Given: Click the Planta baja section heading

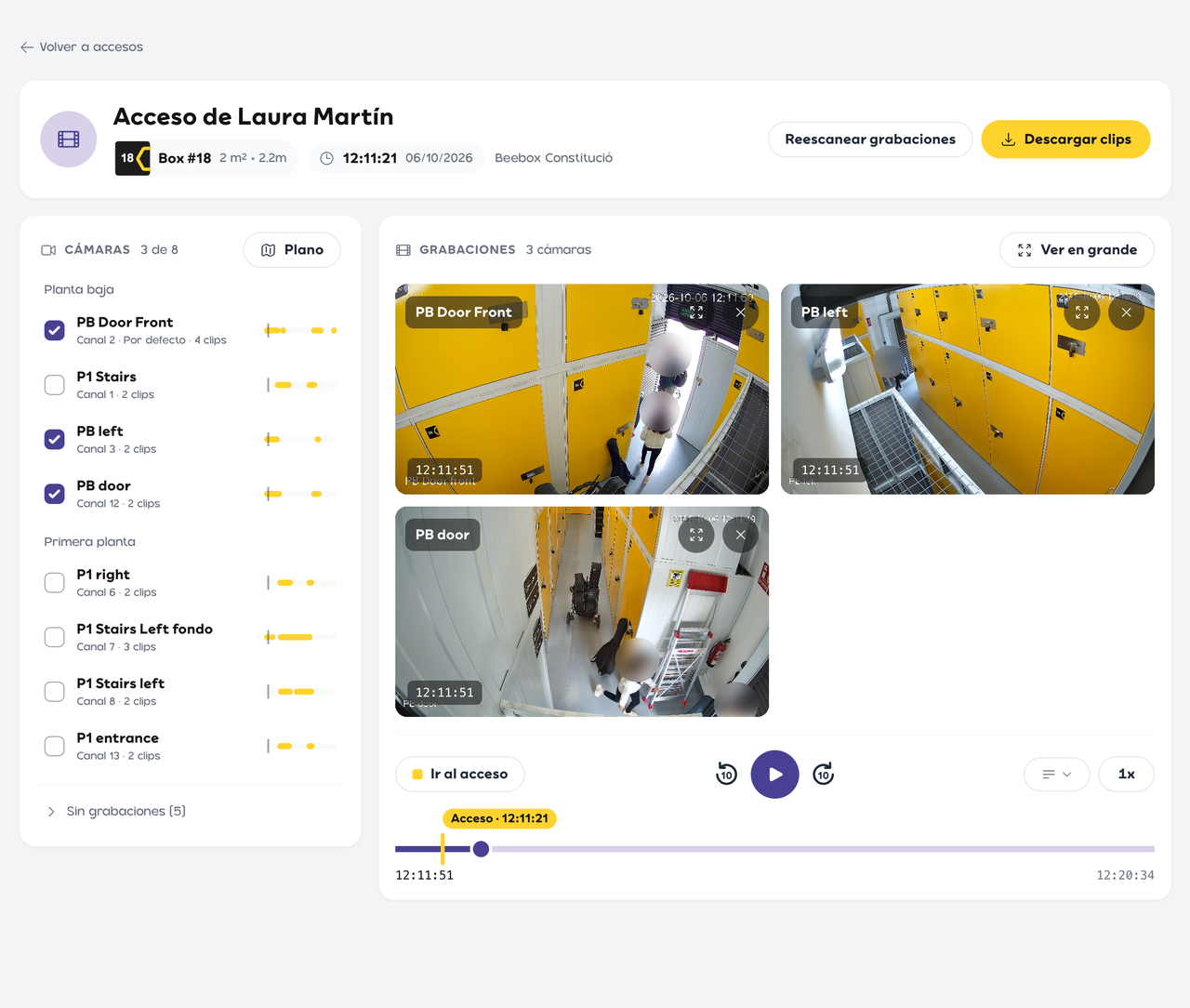Looking at the screenshot, I should pos(79,289).
